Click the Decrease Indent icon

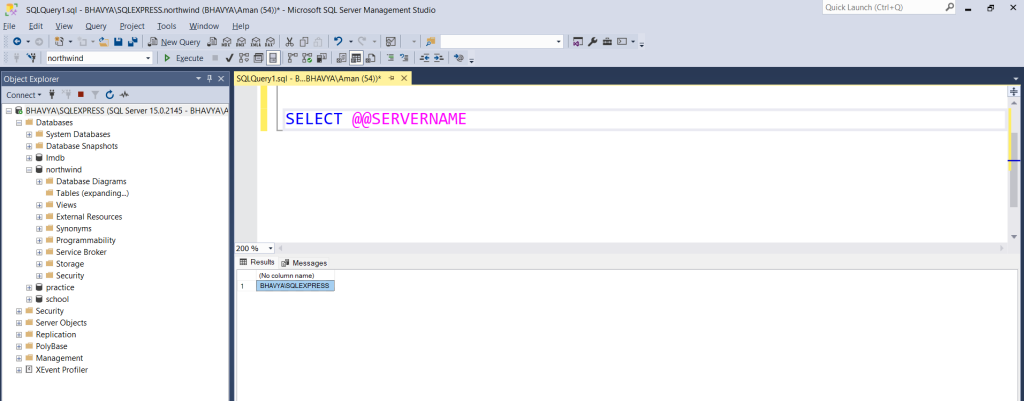click(424, 58)
